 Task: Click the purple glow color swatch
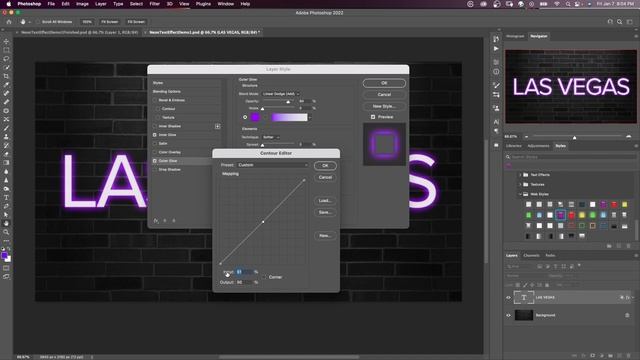(255, 118)
